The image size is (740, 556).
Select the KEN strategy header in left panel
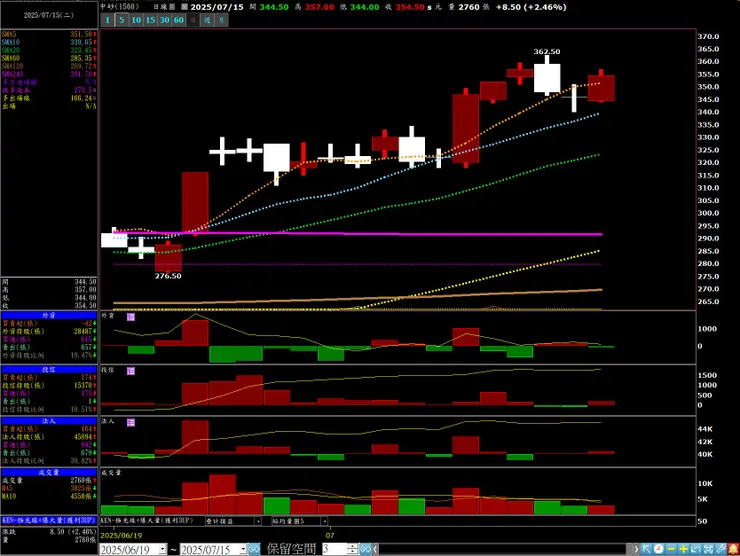coord(49,521)
